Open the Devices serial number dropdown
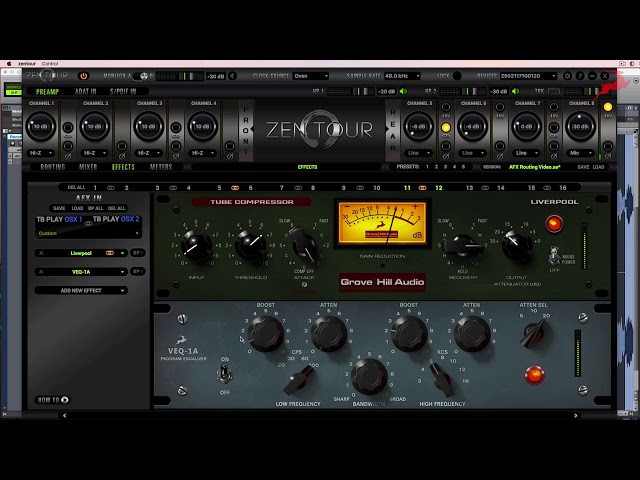The height and width of the screenshot is (480, 640). [528, 76]
